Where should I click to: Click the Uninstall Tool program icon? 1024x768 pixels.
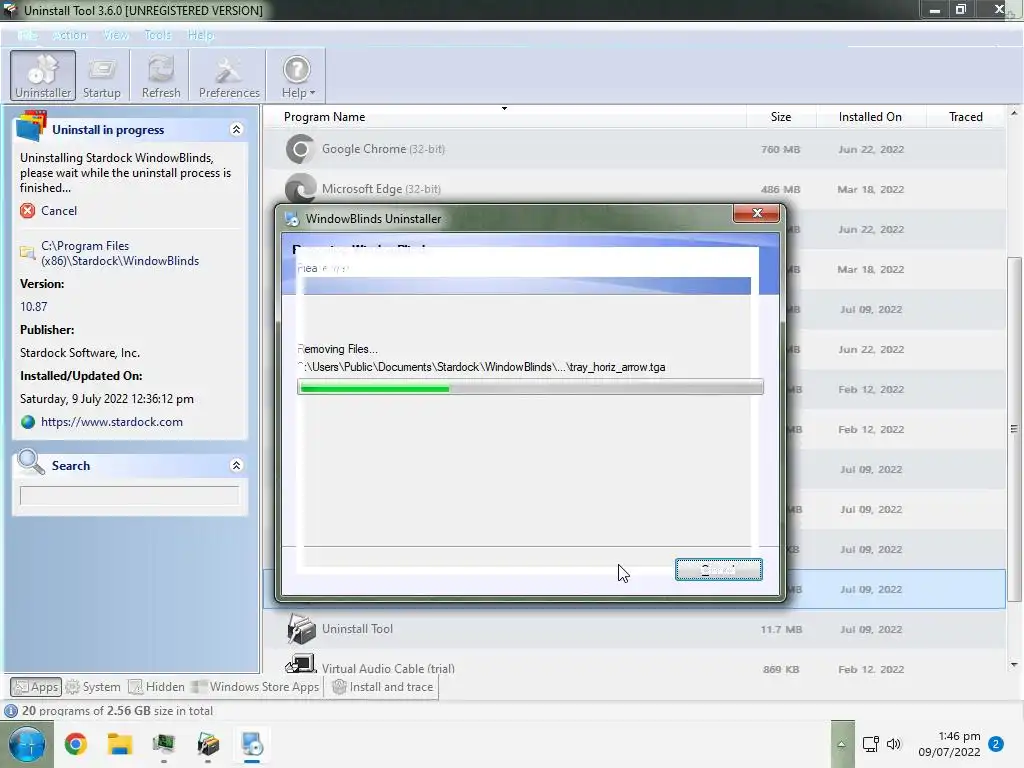[301, 629]
